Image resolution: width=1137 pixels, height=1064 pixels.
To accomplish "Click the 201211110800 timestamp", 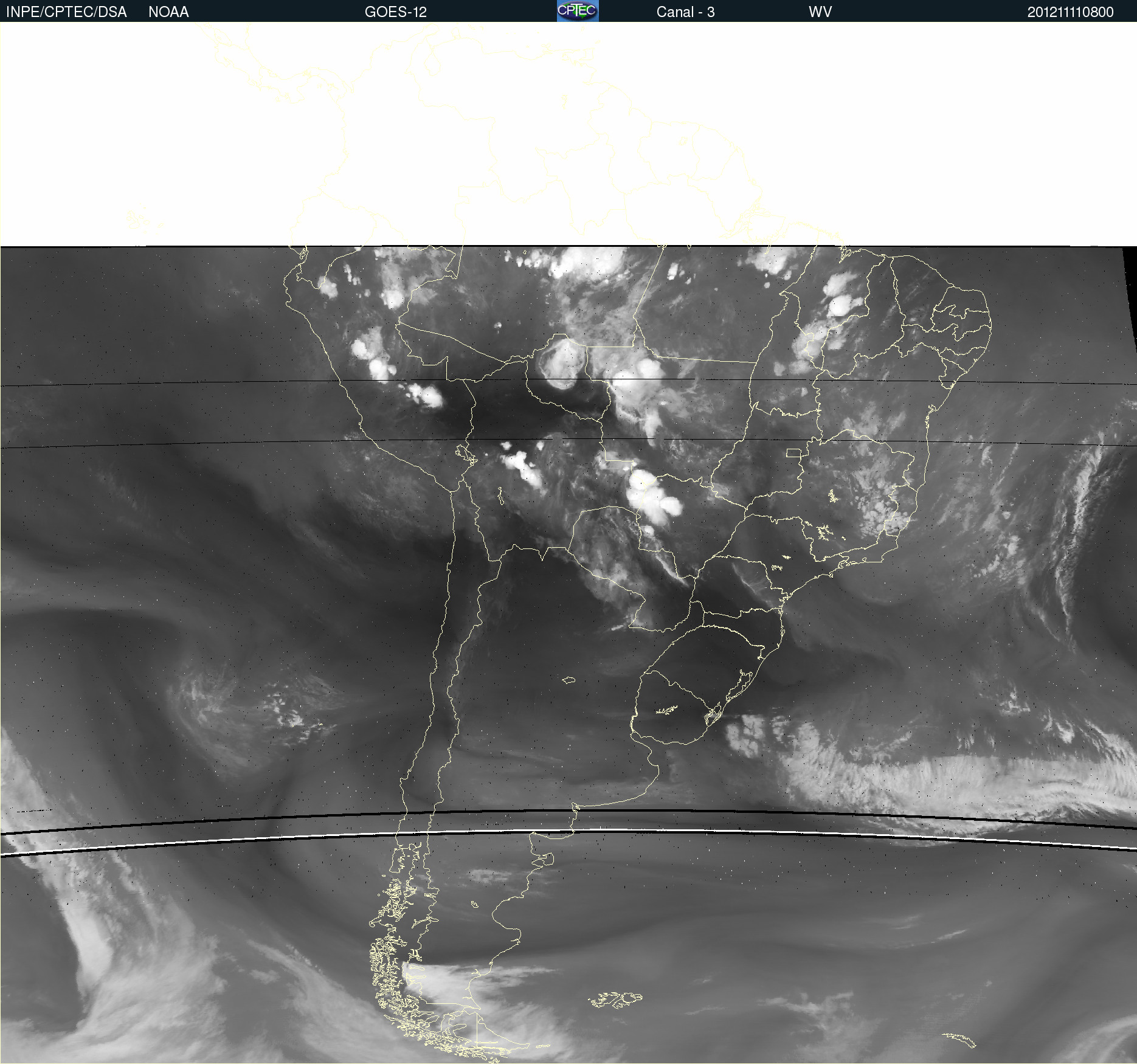I will tap(1070, 12).
